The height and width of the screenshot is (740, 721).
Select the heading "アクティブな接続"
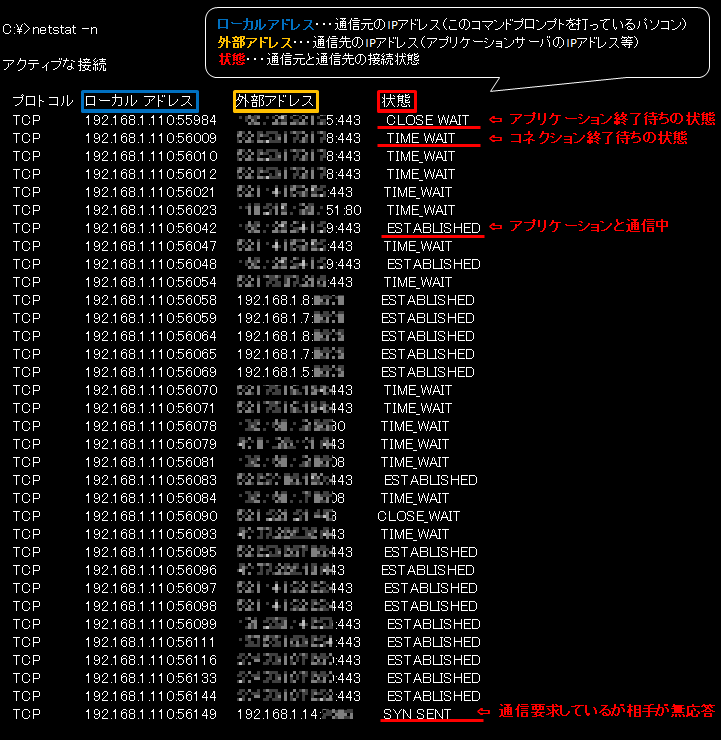54,65
